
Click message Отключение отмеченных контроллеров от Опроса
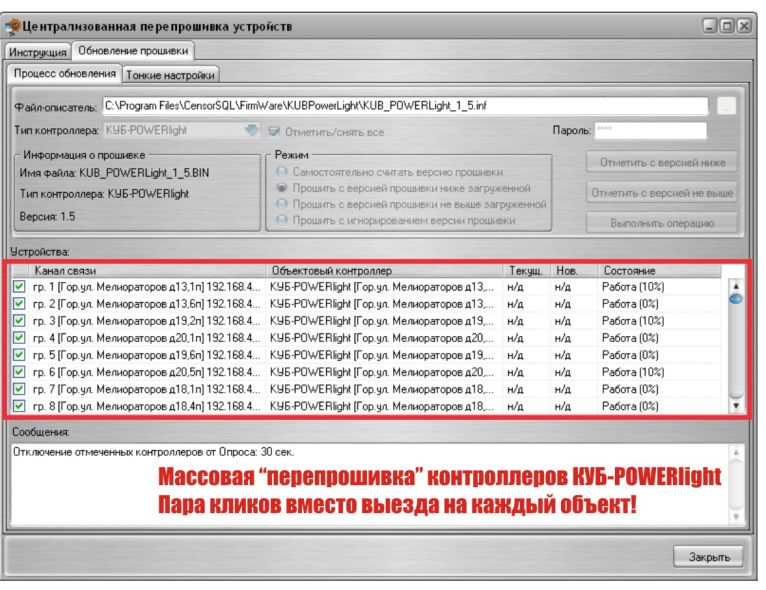tap(153, 452)
